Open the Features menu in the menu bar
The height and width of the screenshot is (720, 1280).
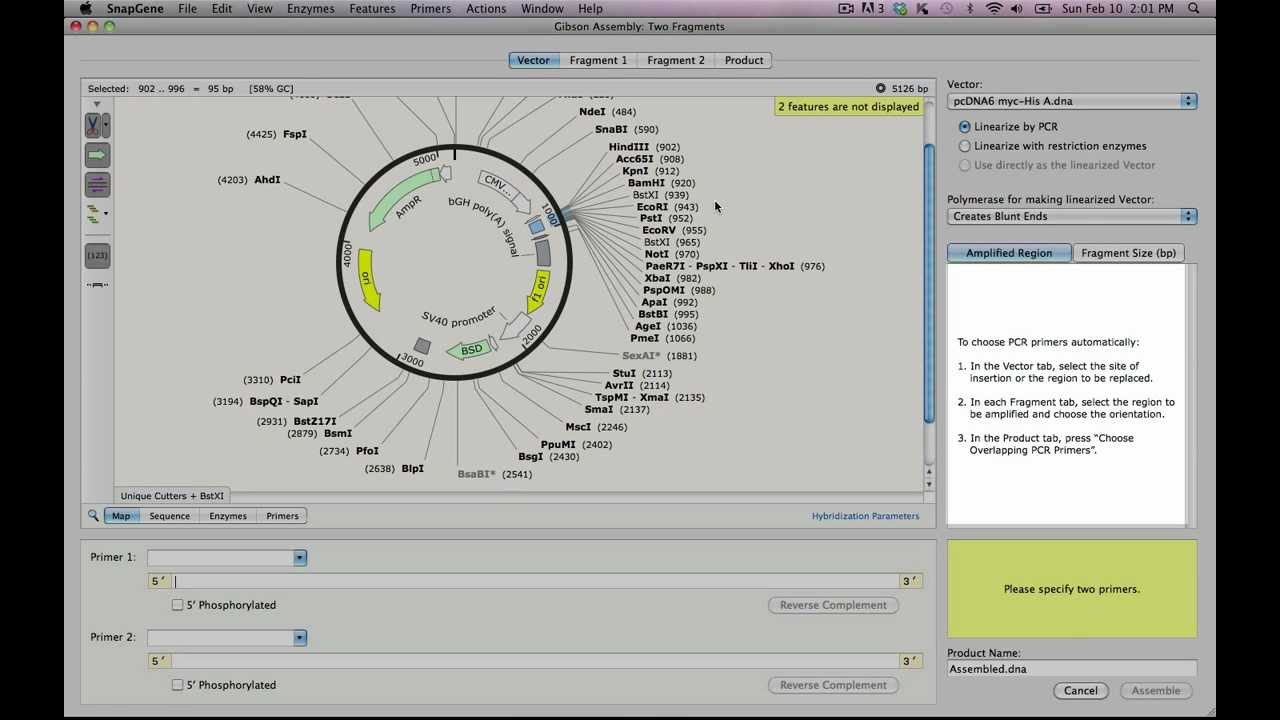[x=372, y=9]
